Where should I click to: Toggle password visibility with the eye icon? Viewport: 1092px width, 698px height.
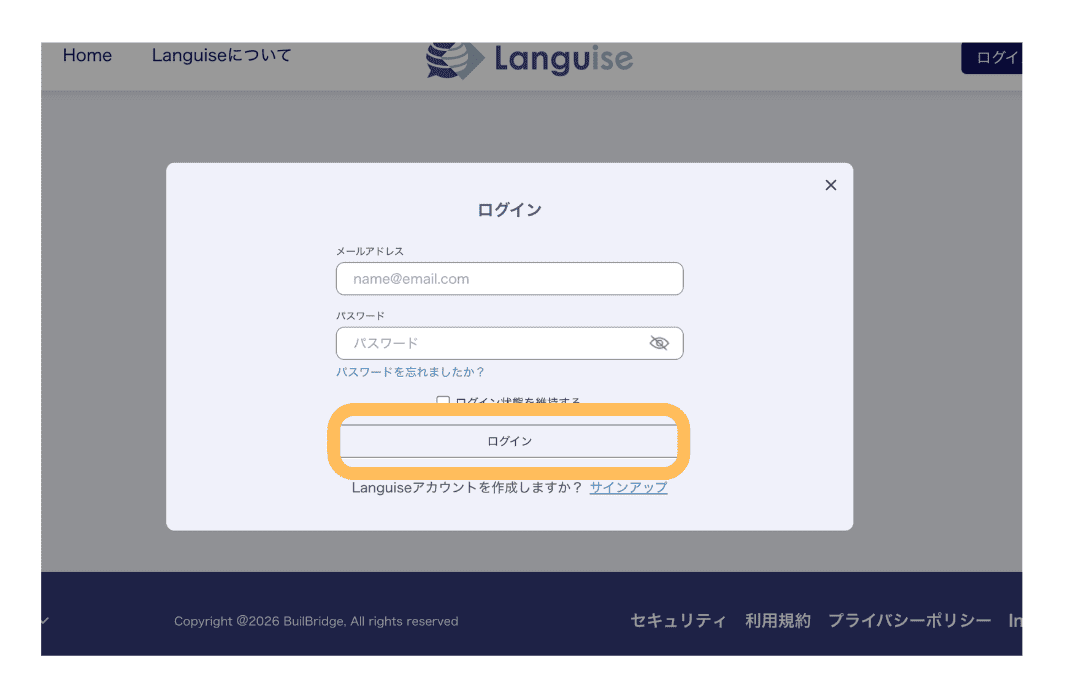pyautogui.click(x=658, y=343)
